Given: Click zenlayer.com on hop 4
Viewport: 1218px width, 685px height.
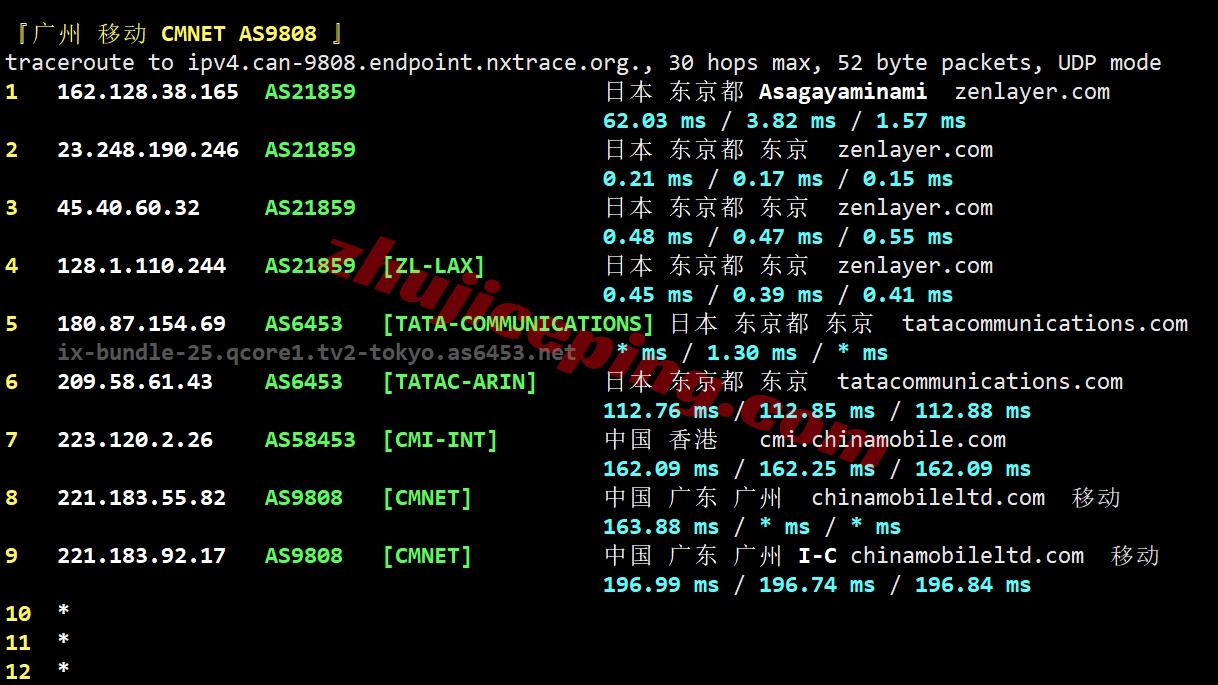Looking at the screenshot, I should click(x=915, y=266).
